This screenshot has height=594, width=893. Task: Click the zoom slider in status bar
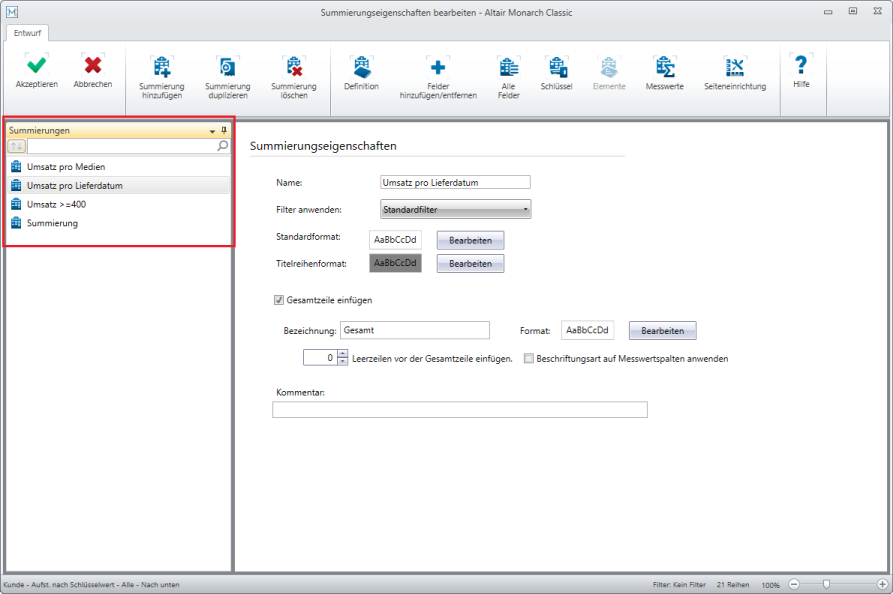(x=826, y=584)
